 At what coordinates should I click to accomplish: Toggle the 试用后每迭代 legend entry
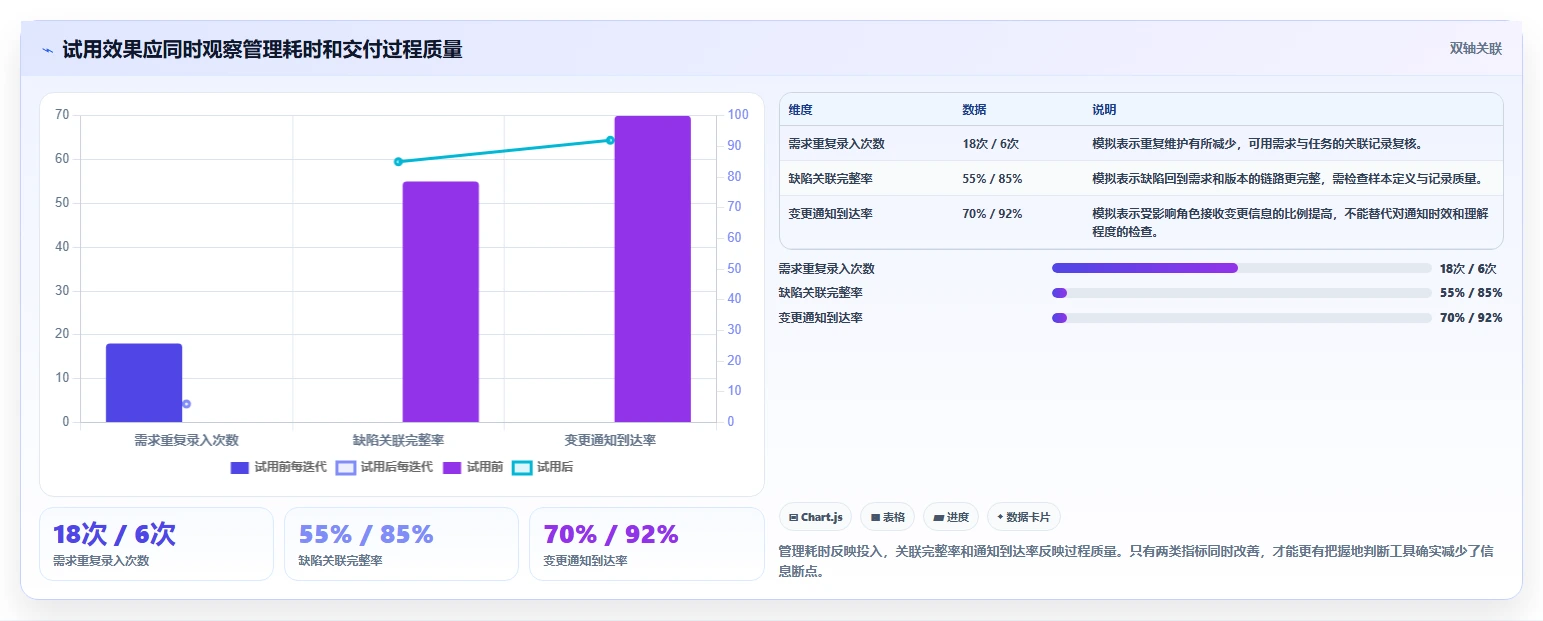[385, 467]
